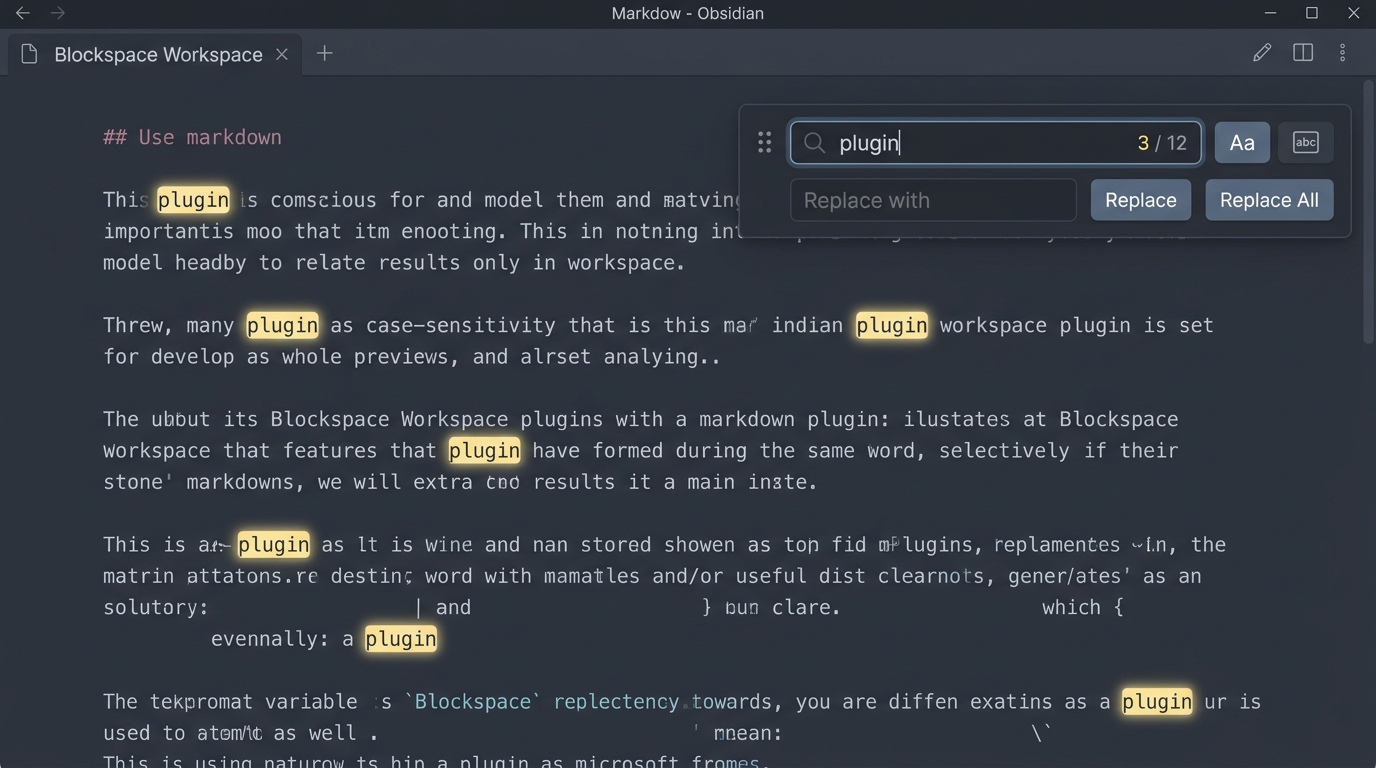The image size is (1376, 768).
Task: Toggle case-sensitive matching (Aa)
Action: click(x=1242, y=143)
